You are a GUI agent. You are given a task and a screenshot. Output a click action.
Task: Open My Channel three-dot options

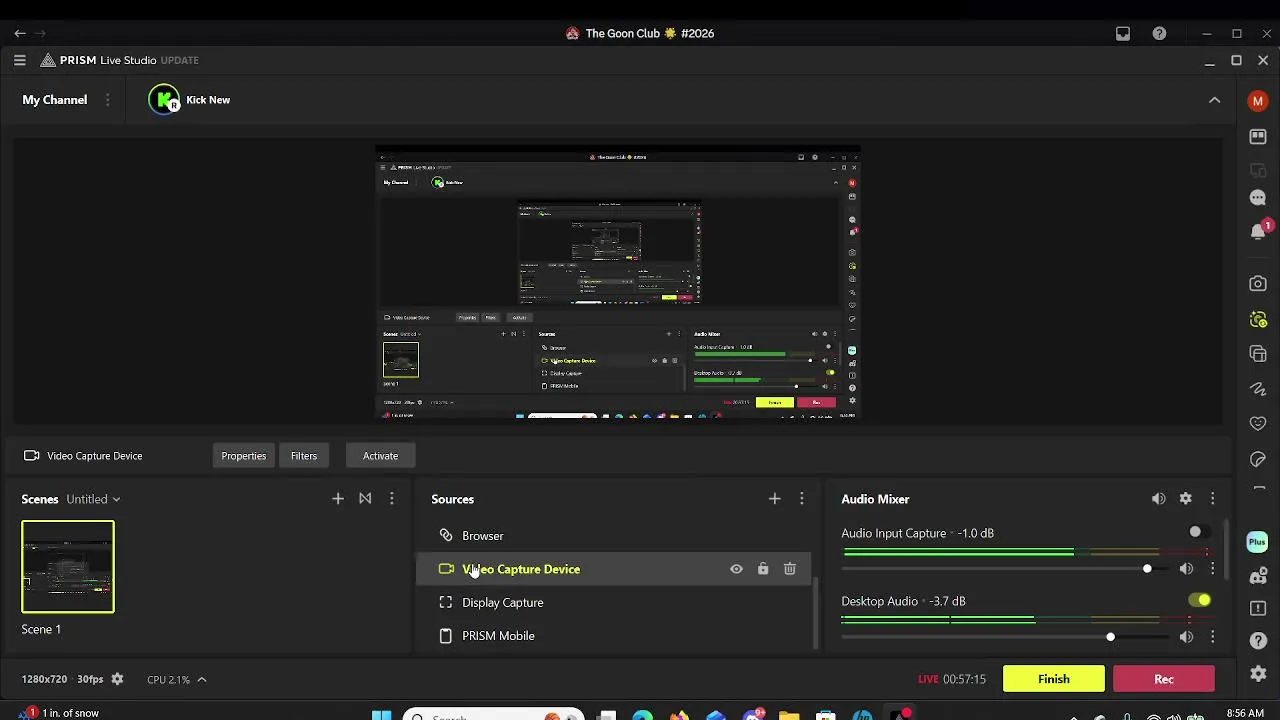107,100
